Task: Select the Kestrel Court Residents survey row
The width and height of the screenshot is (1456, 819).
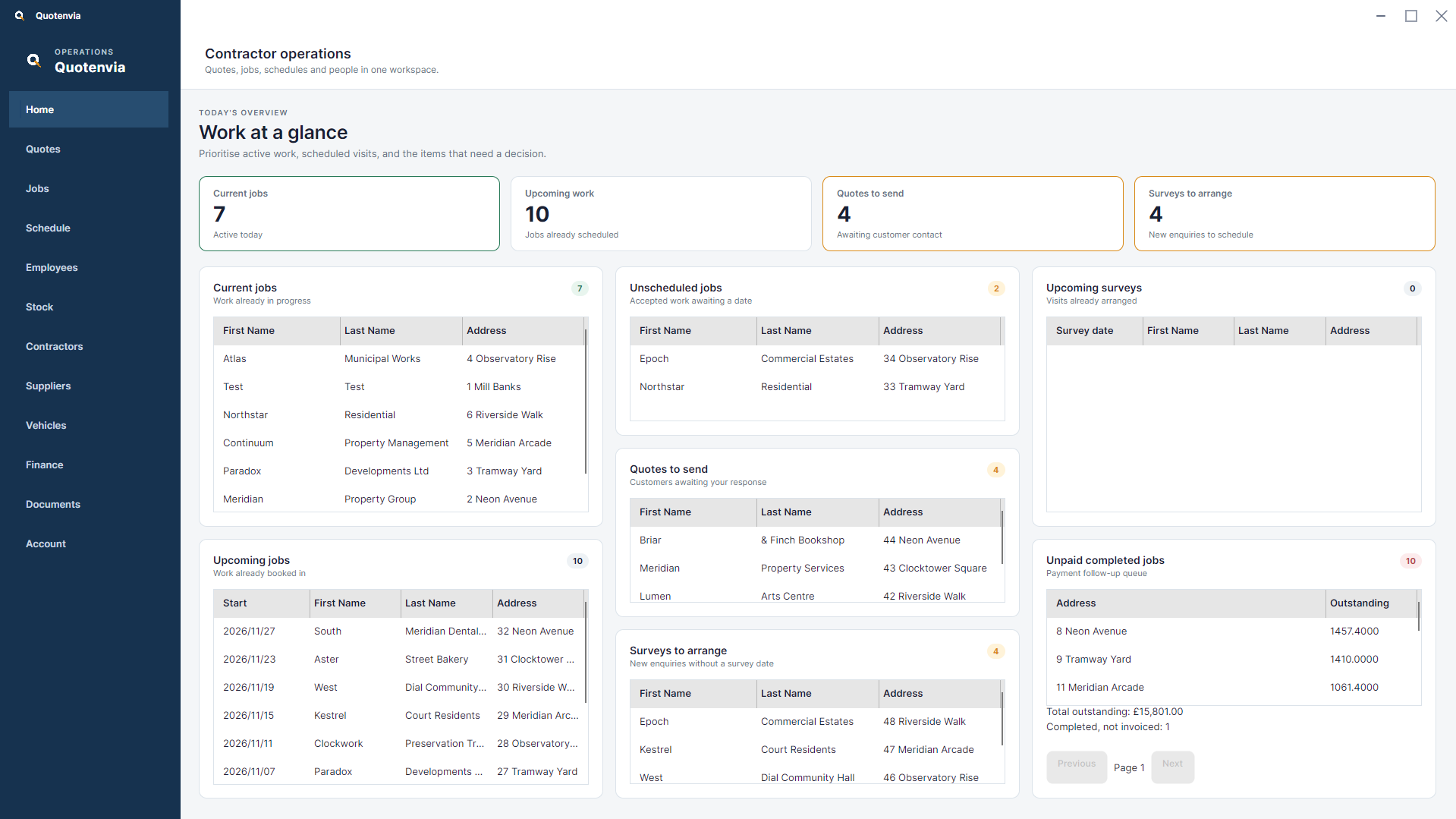Action: [x=816, y=749]
